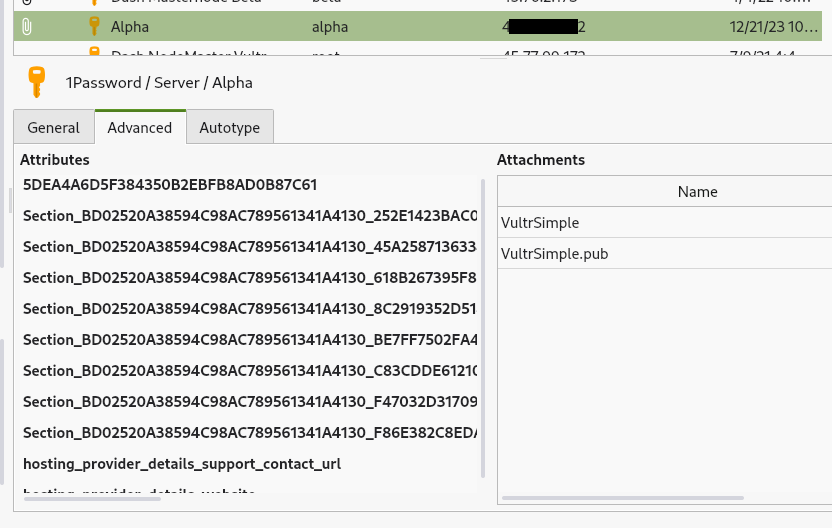This screenshot has height=528, width=832.
Task: Select the Advanced tab
Action: point(140,127)
